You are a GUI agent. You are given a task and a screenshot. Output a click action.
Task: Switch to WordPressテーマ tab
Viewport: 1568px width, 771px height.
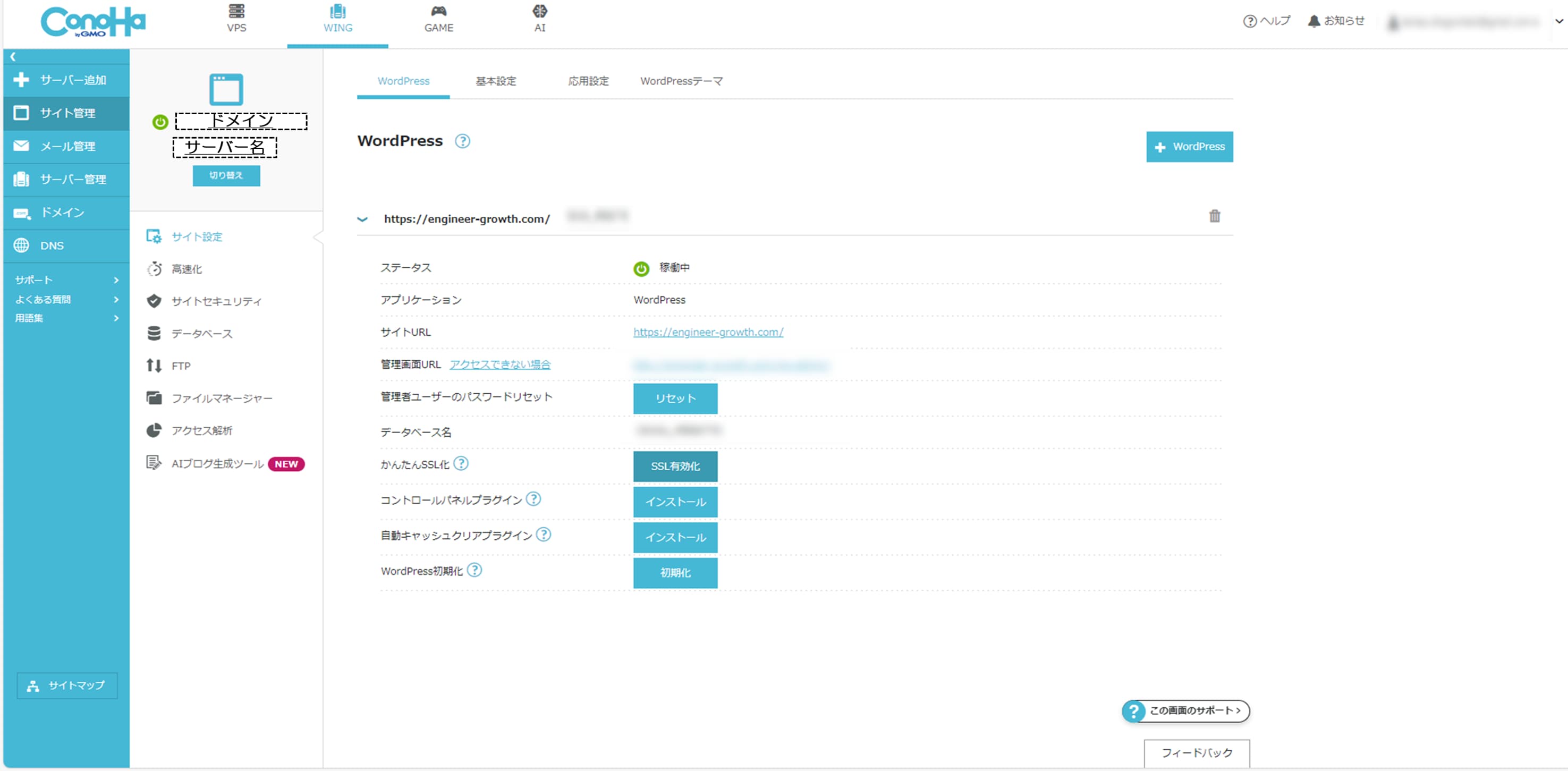click(x=681, y=81)
